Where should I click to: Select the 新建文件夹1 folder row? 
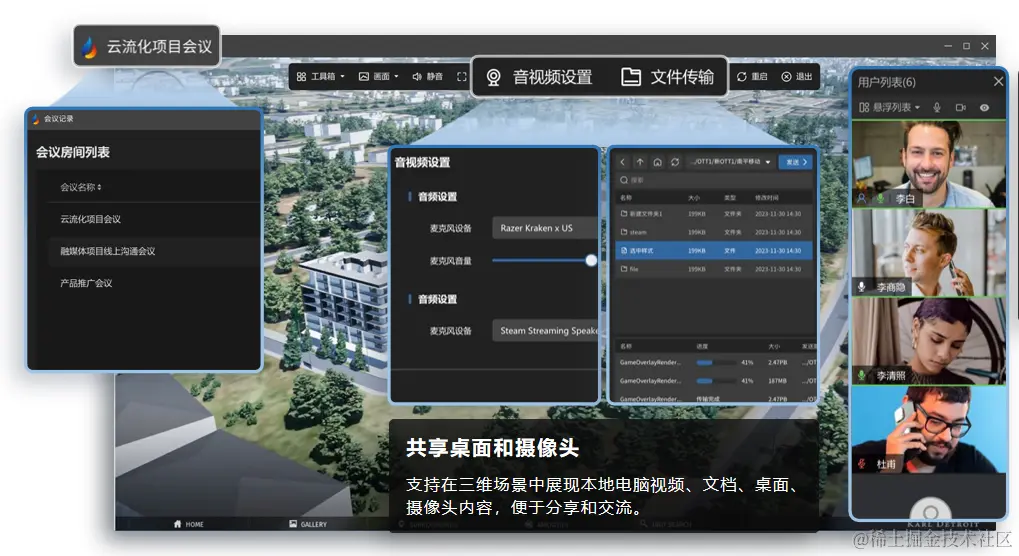[x=714, y=214]
